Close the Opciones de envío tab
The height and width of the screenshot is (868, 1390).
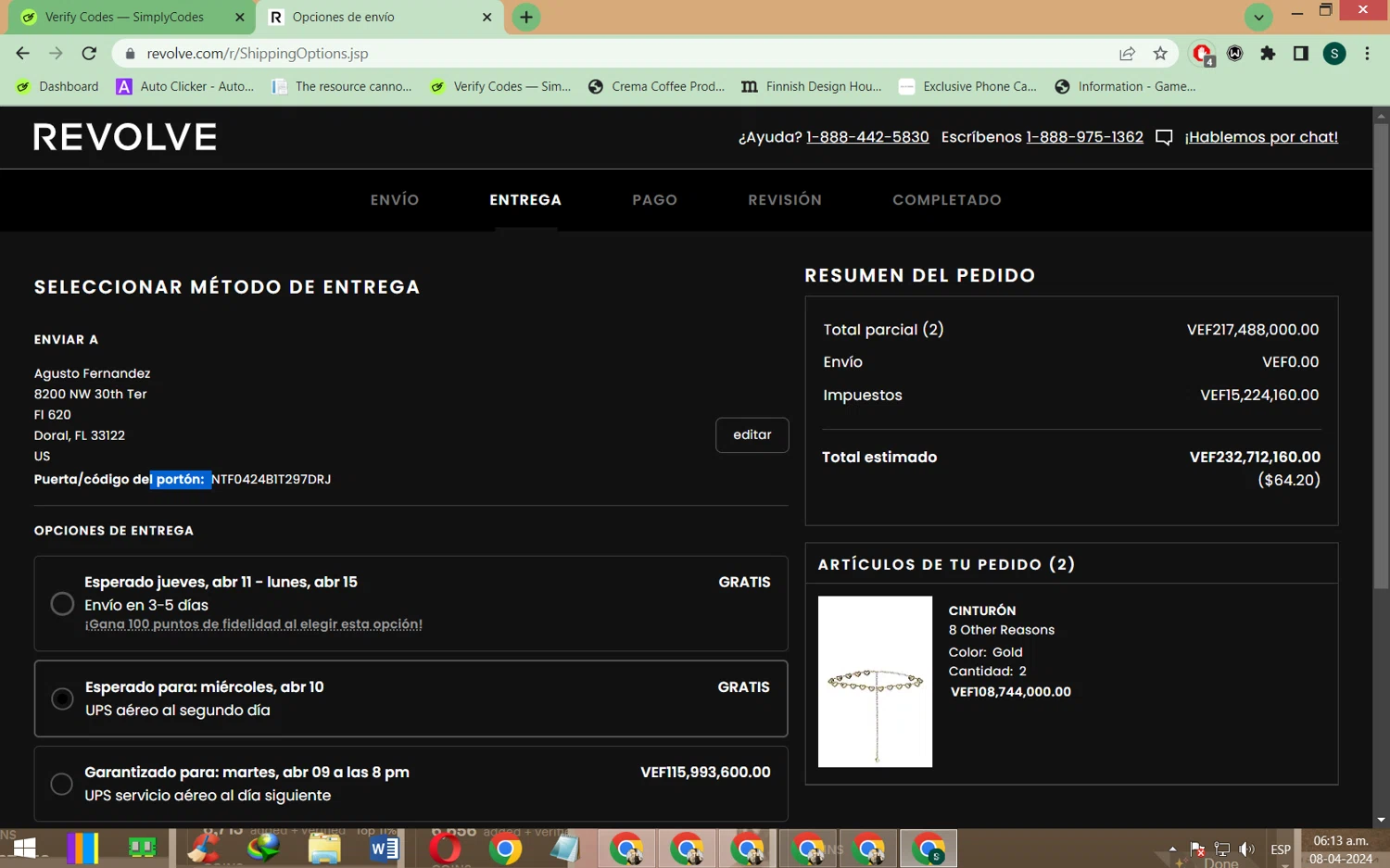click(486, 17)
